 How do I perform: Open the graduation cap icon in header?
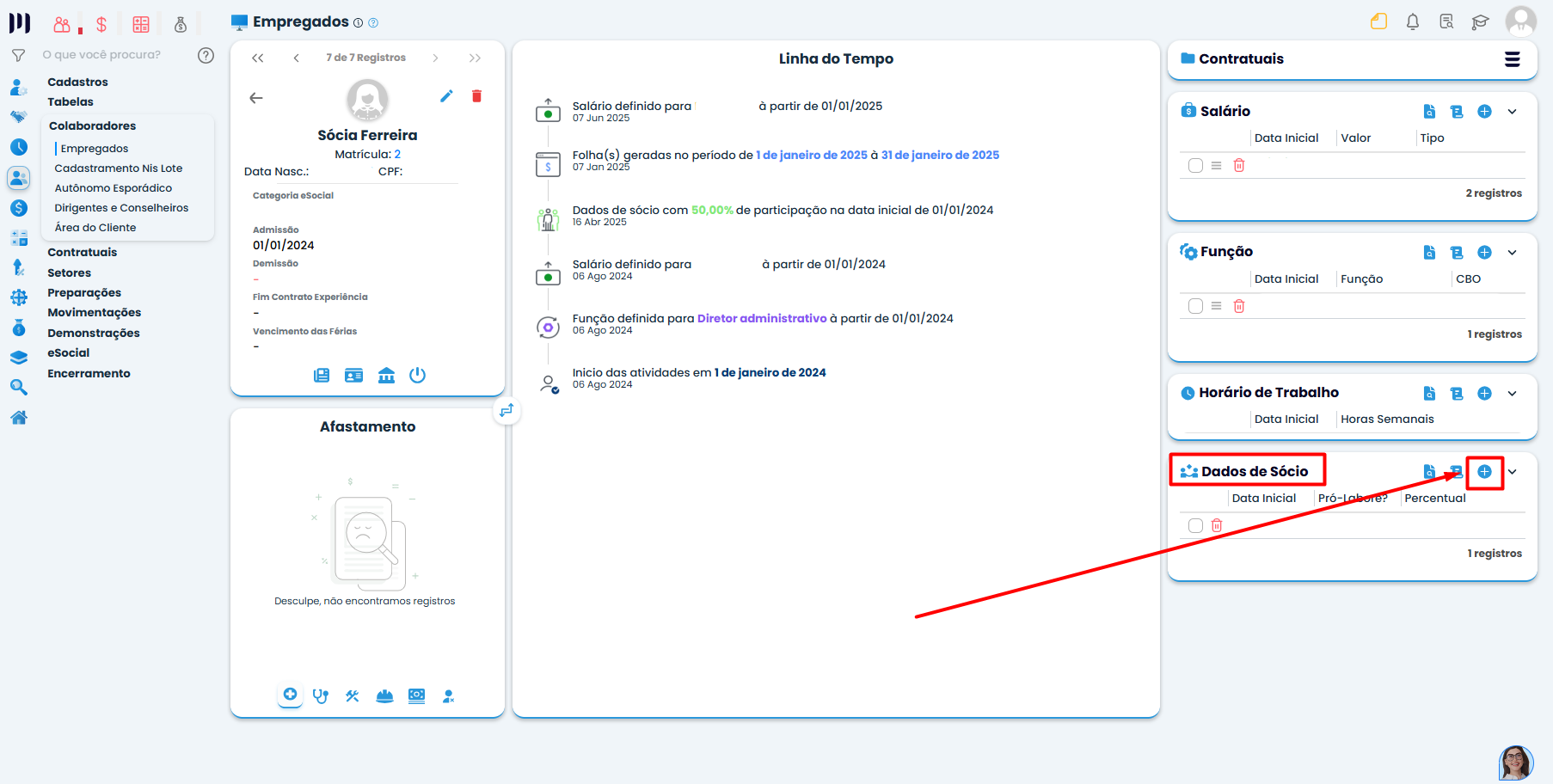(1480, 21)
